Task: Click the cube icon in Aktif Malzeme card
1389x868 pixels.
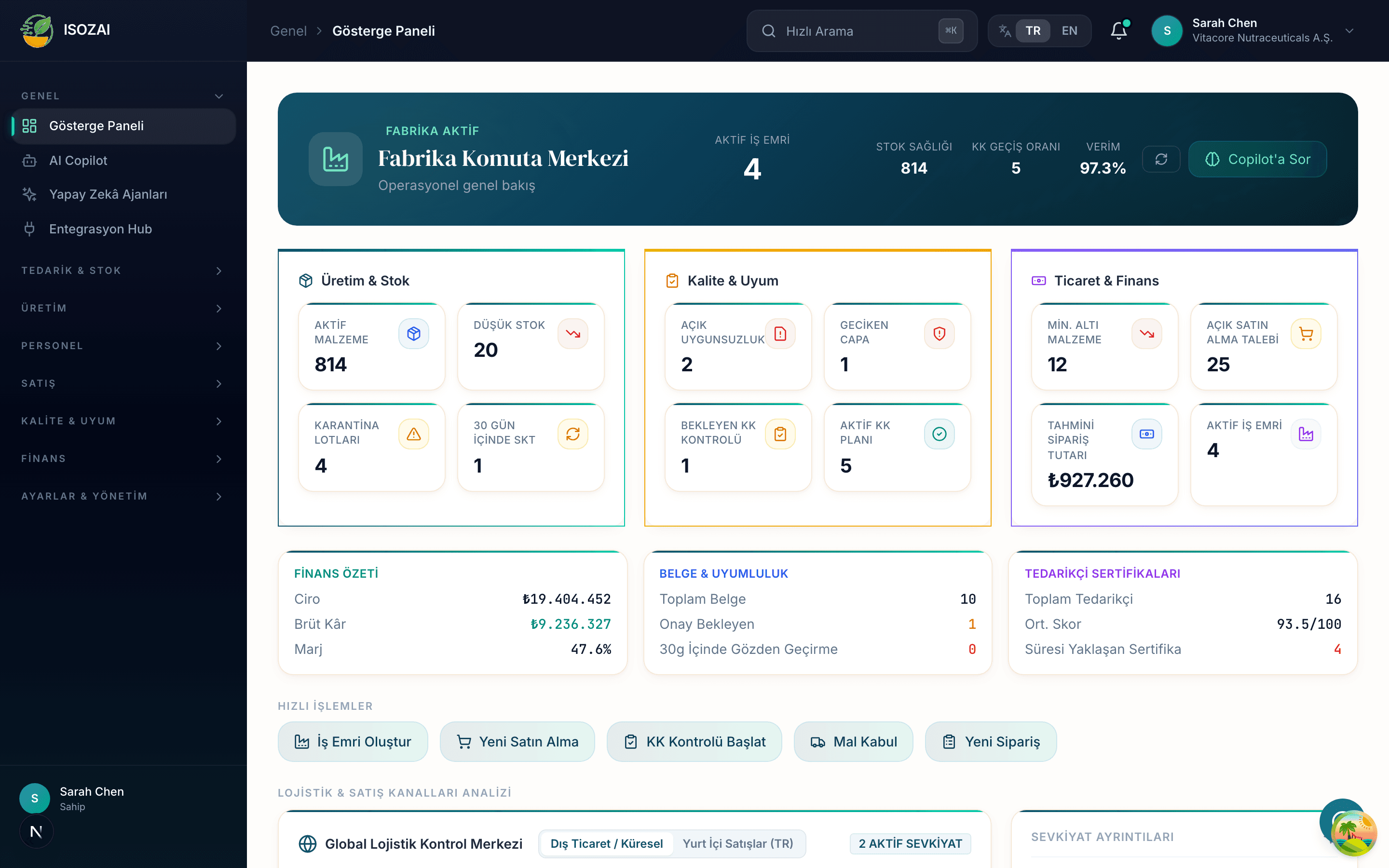Action: point(414,334)
